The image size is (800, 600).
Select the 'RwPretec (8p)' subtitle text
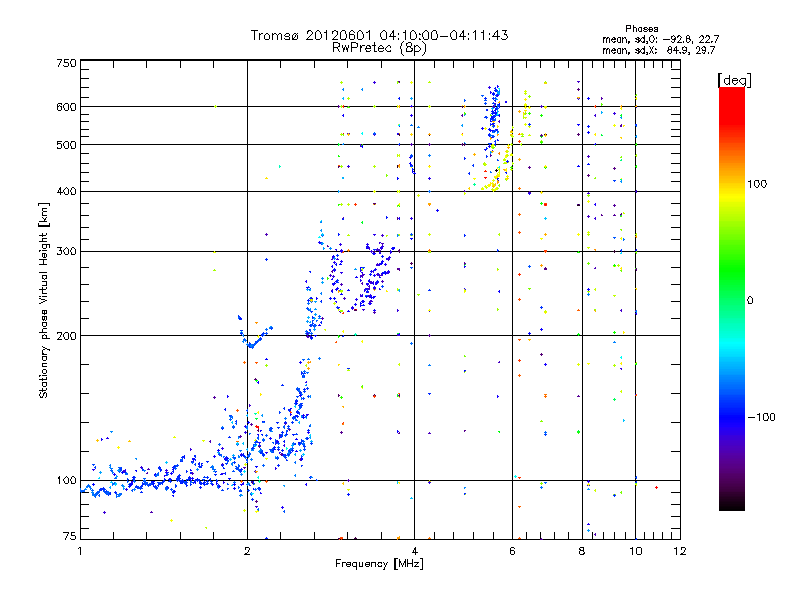pos(379,48)
